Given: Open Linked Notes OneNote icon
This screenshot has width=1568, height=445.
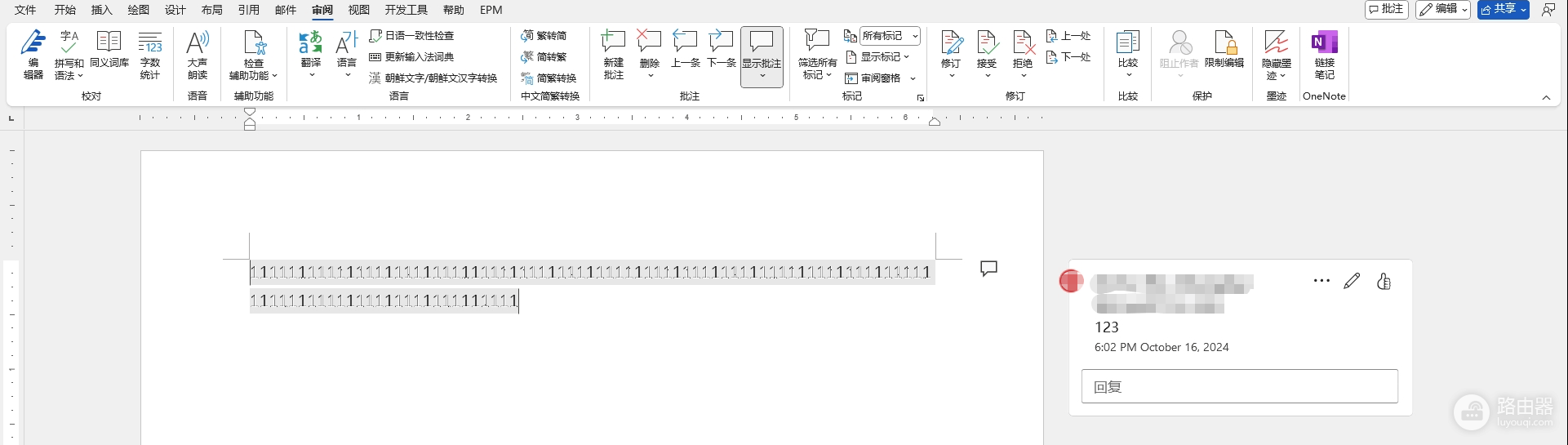Looking at the screenshot, I should click(x=1324, y=55).
